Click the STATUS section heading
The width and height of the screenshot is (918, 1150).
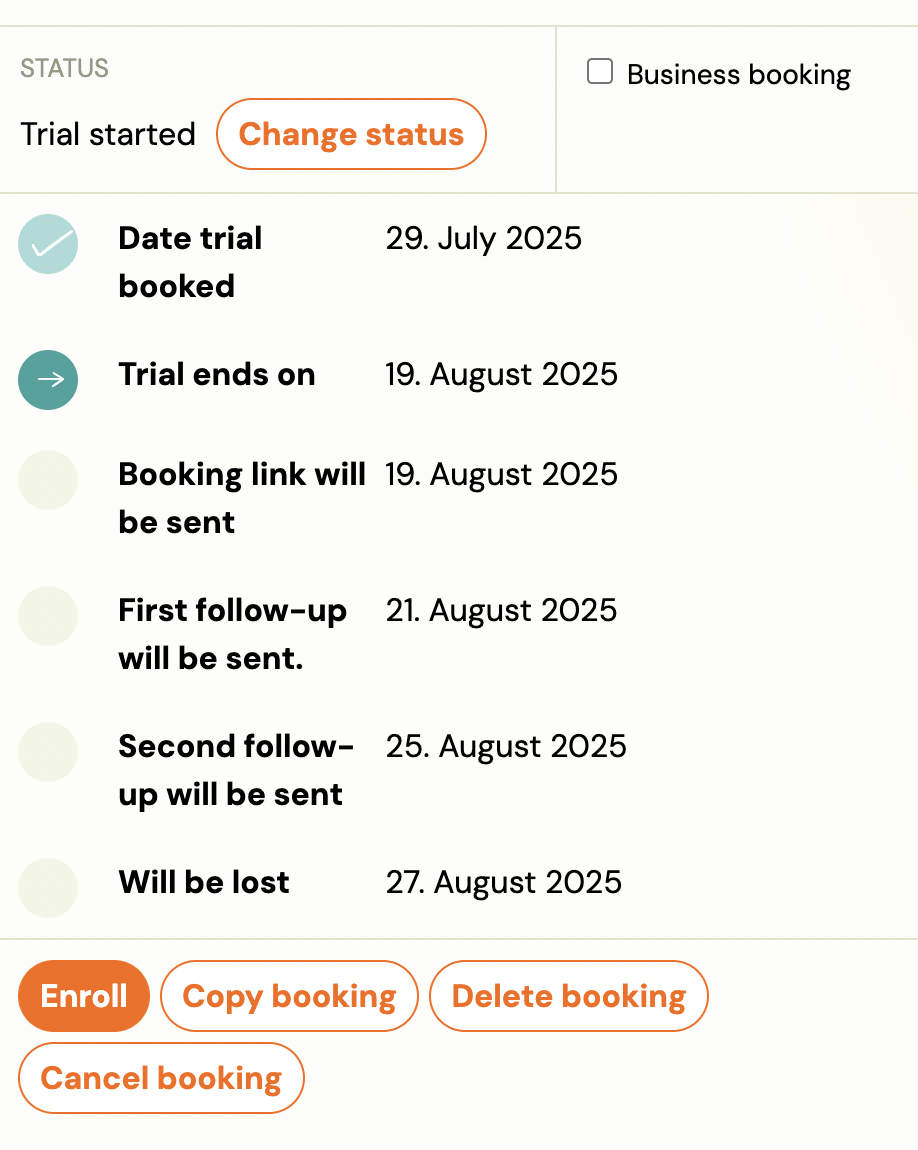(x=64, y=68)
